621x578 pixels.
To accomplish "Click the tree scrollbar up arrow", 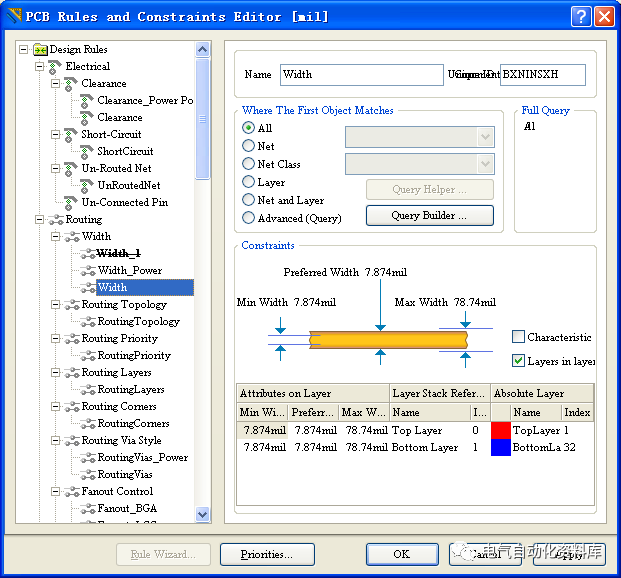I will (x=202, y=50).
